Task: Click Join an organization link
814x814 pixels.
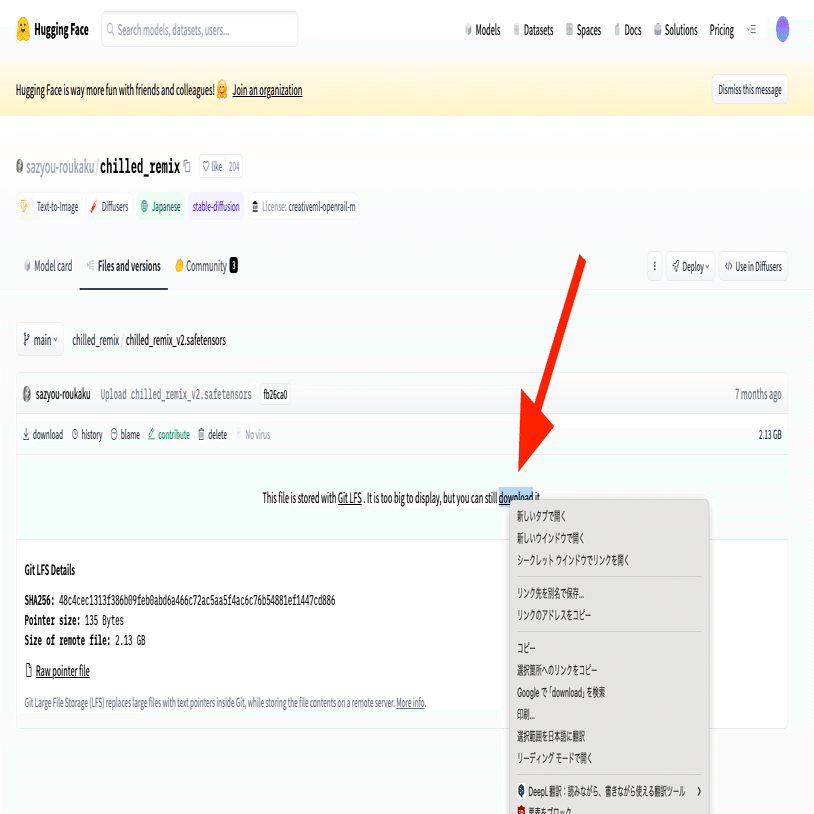Action: coord(267,90)
